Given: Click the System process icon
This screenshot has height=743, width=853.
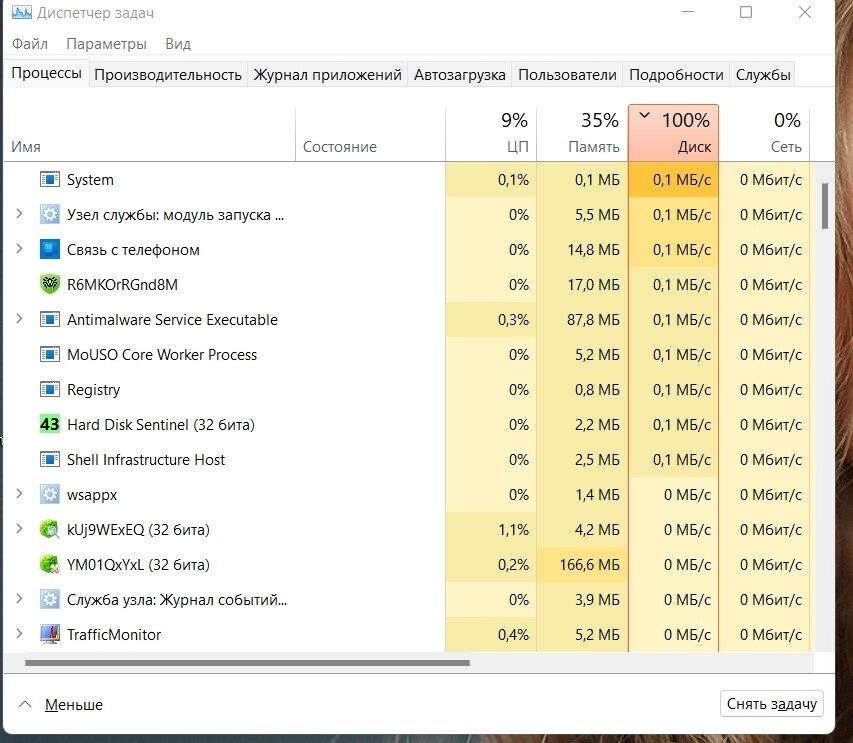Looking at the screenshot, I should pos(50,179).
